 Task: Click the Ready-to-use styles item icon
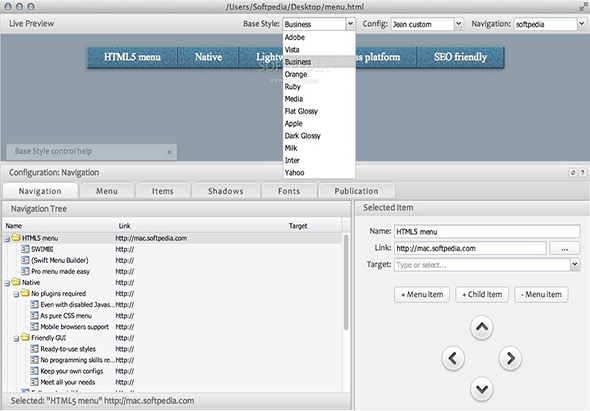(x=34, y=349)
